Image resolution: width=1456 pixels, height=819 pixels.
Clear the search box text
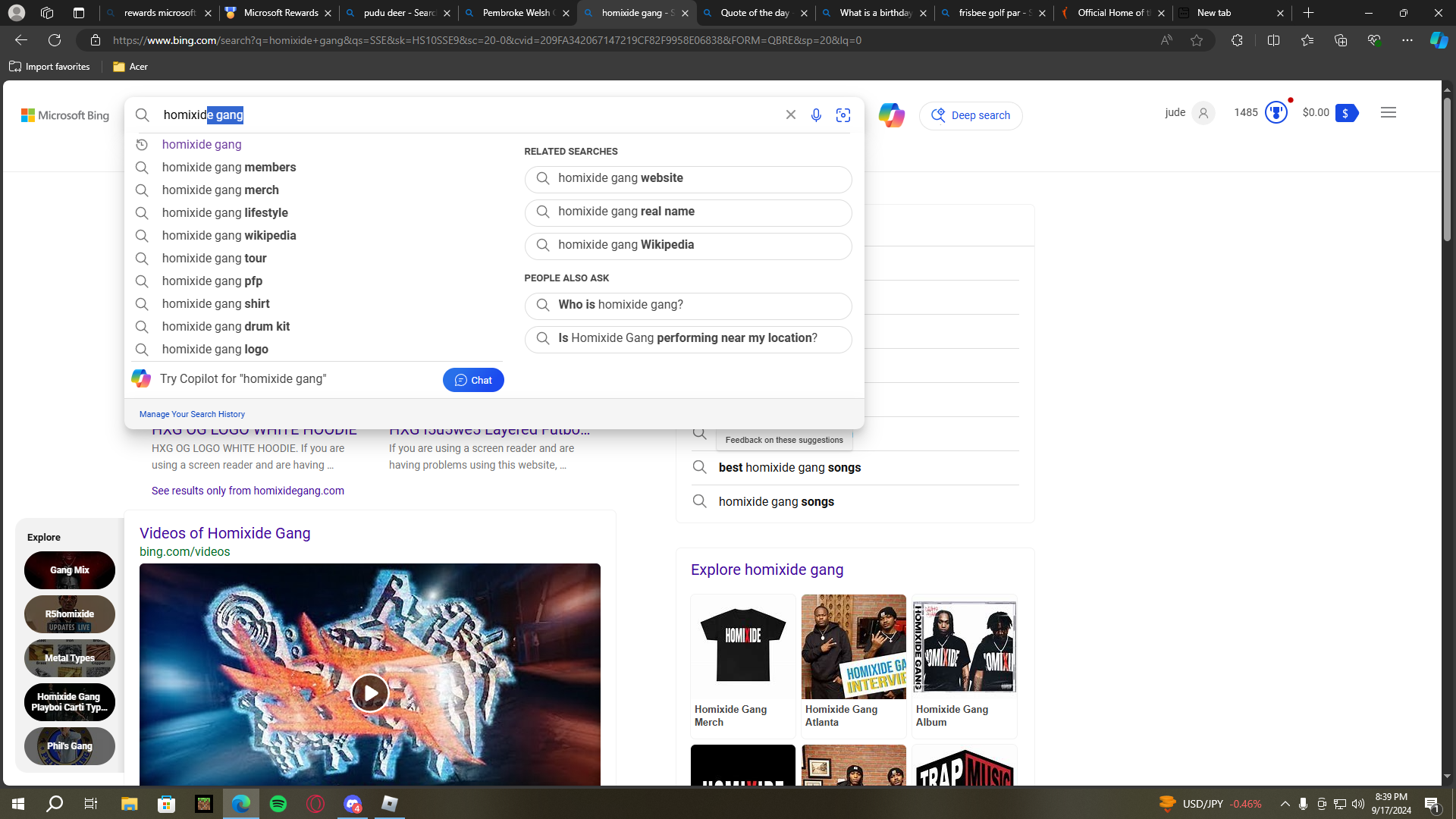(790, 115)
